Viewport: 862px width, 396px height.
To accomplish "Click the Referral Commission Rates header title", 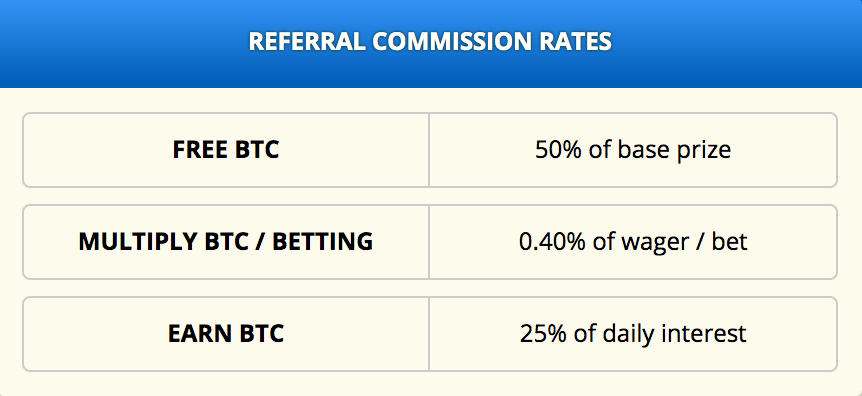I will coord(430,42).
